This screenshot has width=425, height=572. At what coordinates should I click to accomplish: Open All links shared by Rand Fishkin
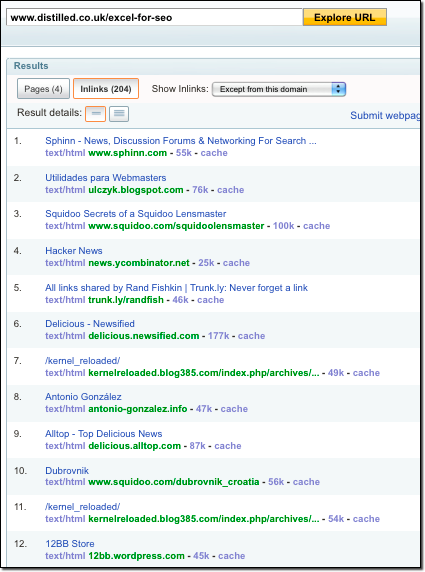coord(176,288)
